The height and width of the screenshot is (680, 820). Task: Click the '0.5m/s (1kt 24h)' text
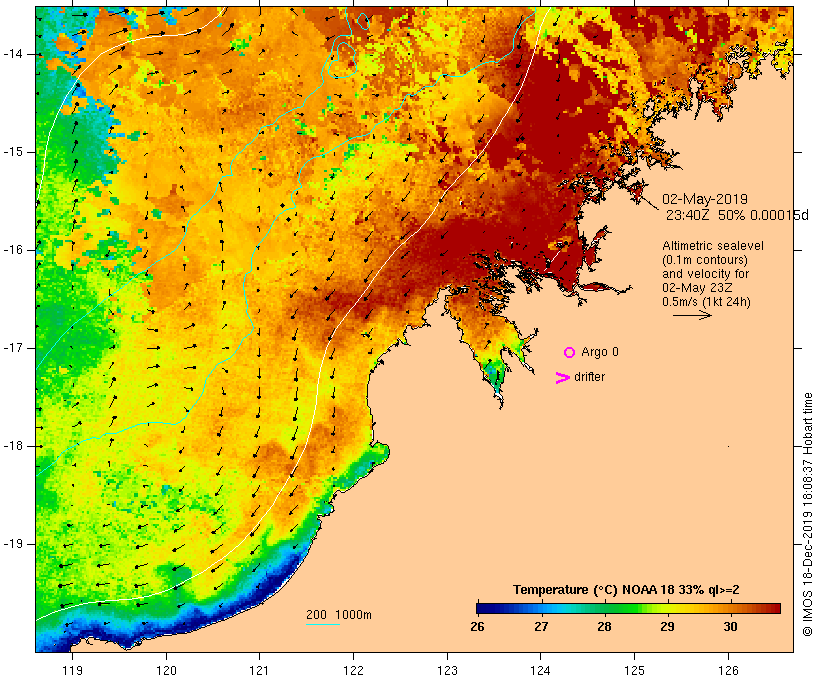coord(707,302)
